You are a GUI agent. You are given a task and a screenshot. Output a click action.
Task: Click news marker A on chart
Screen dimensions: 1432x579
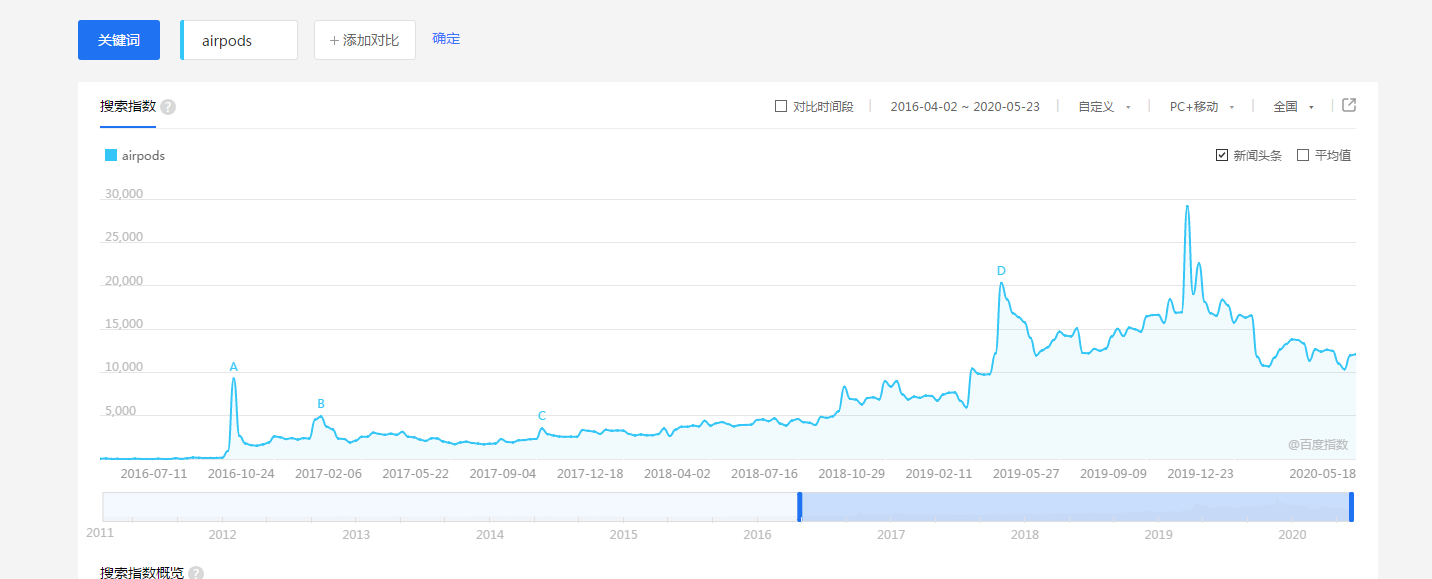coord(234,367)
